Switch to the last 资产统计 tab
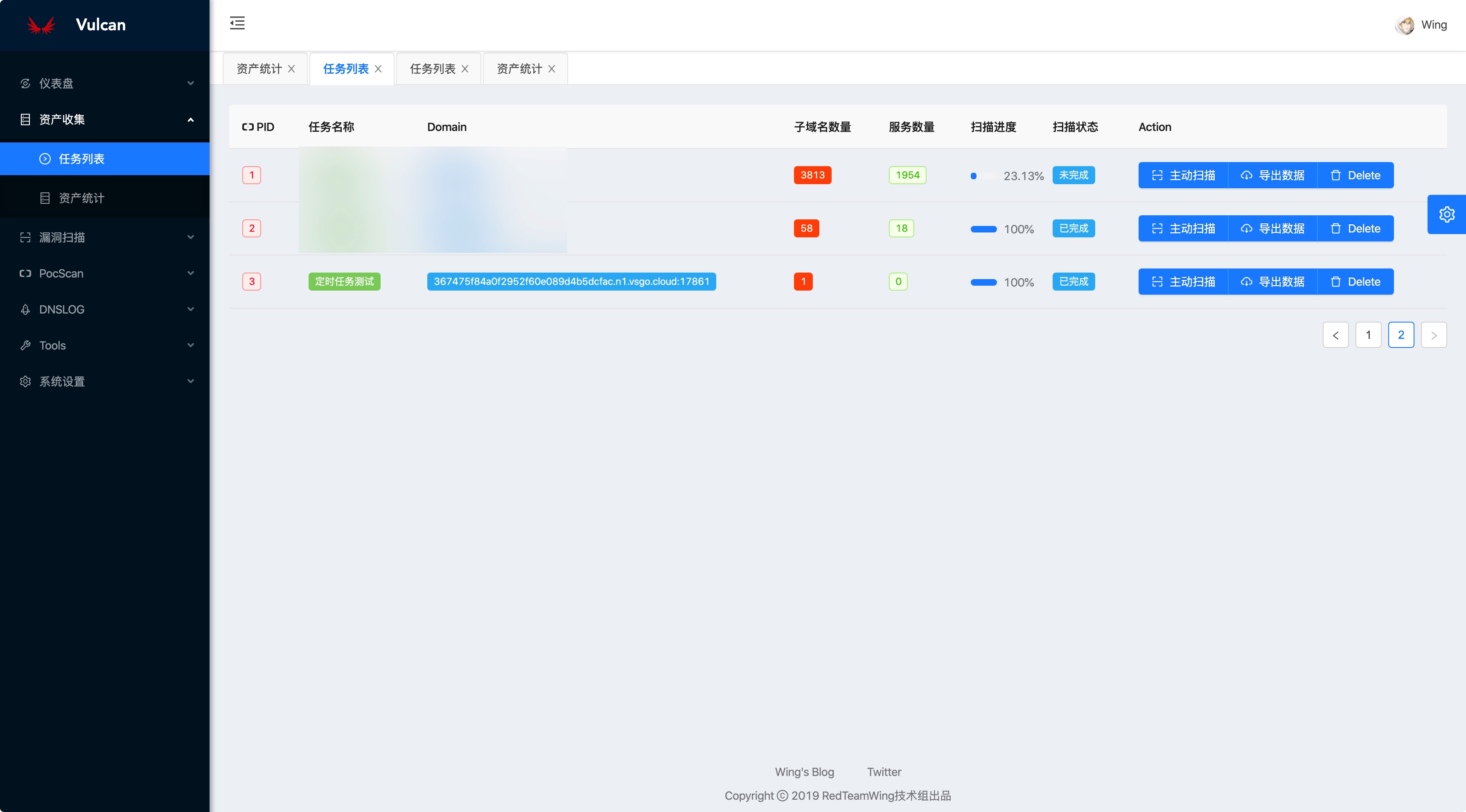The image size is (1466, 812). click(519, 69)
